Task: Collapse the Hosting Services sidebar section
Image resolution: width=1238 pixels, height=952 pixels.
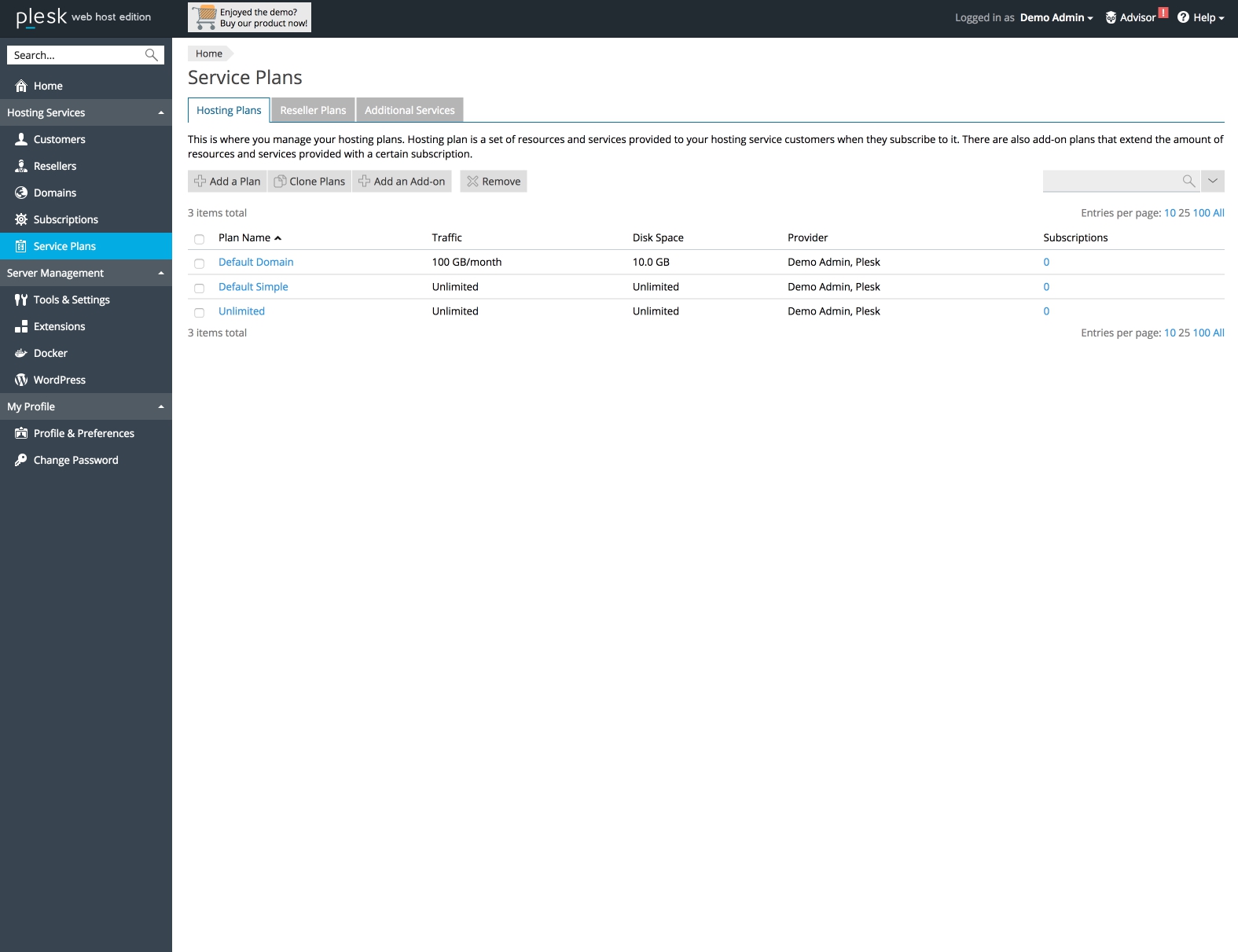Action: click(160, 112)
